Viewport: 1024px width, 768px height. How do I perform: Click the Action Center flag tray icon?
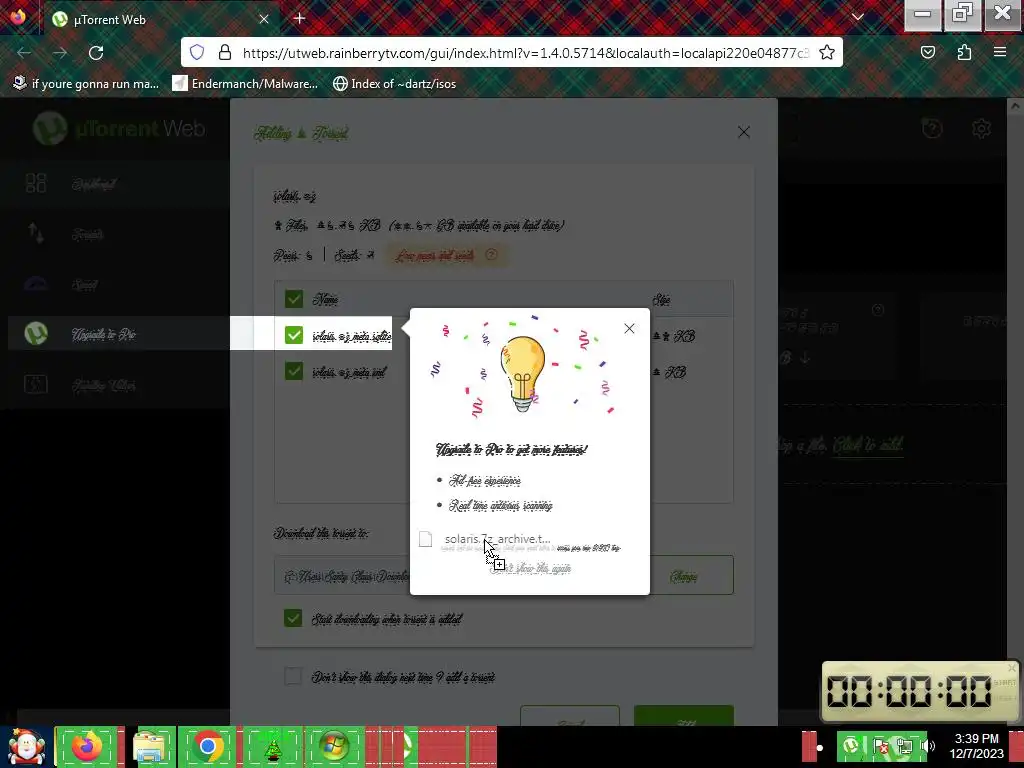tap(880, 745)
